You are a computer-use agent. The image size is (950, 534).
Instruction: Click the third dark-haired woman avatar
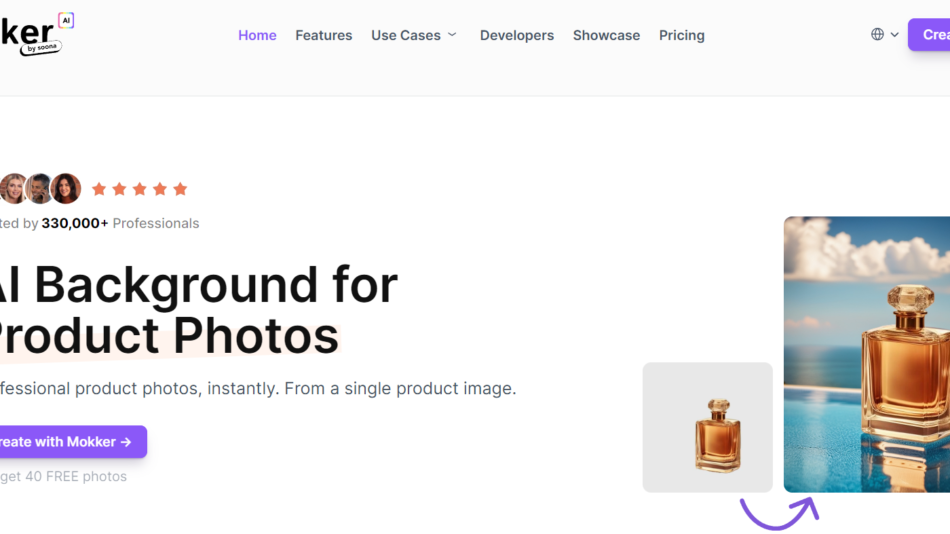pos(66,188)
